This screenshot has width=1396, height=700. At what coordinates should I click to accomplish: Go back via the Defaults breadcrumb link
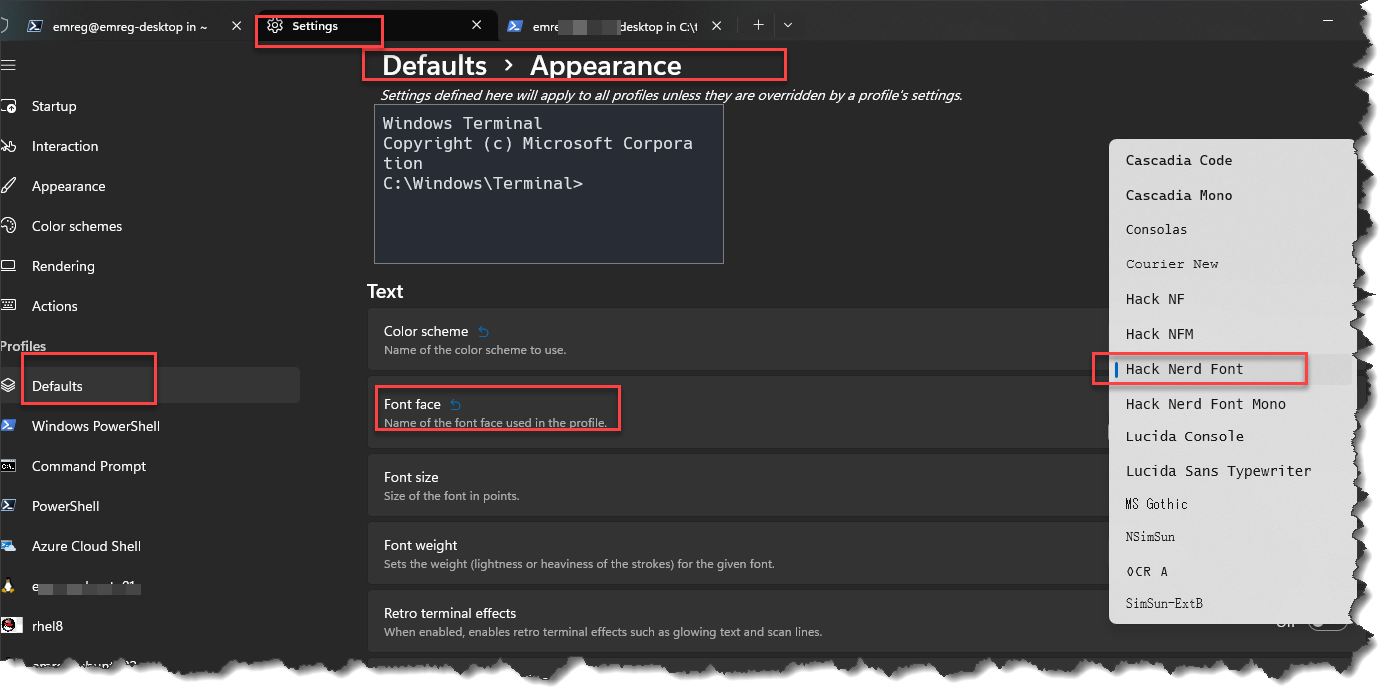(434, 66)
